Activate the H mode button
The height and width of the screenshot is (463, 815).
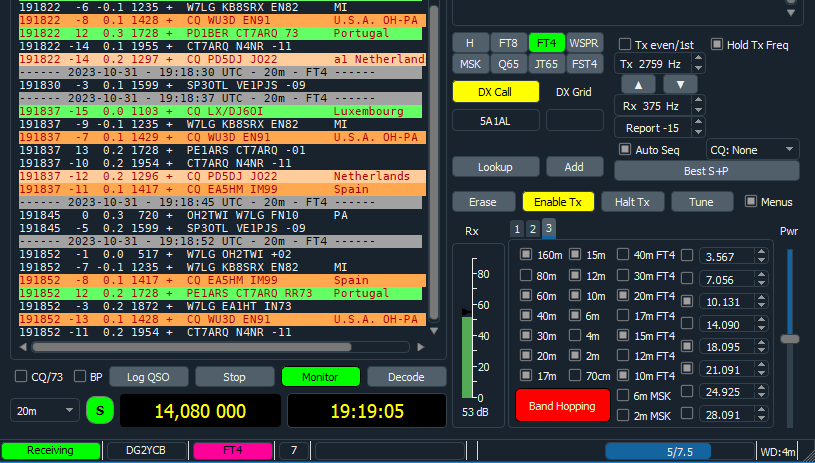469,43
